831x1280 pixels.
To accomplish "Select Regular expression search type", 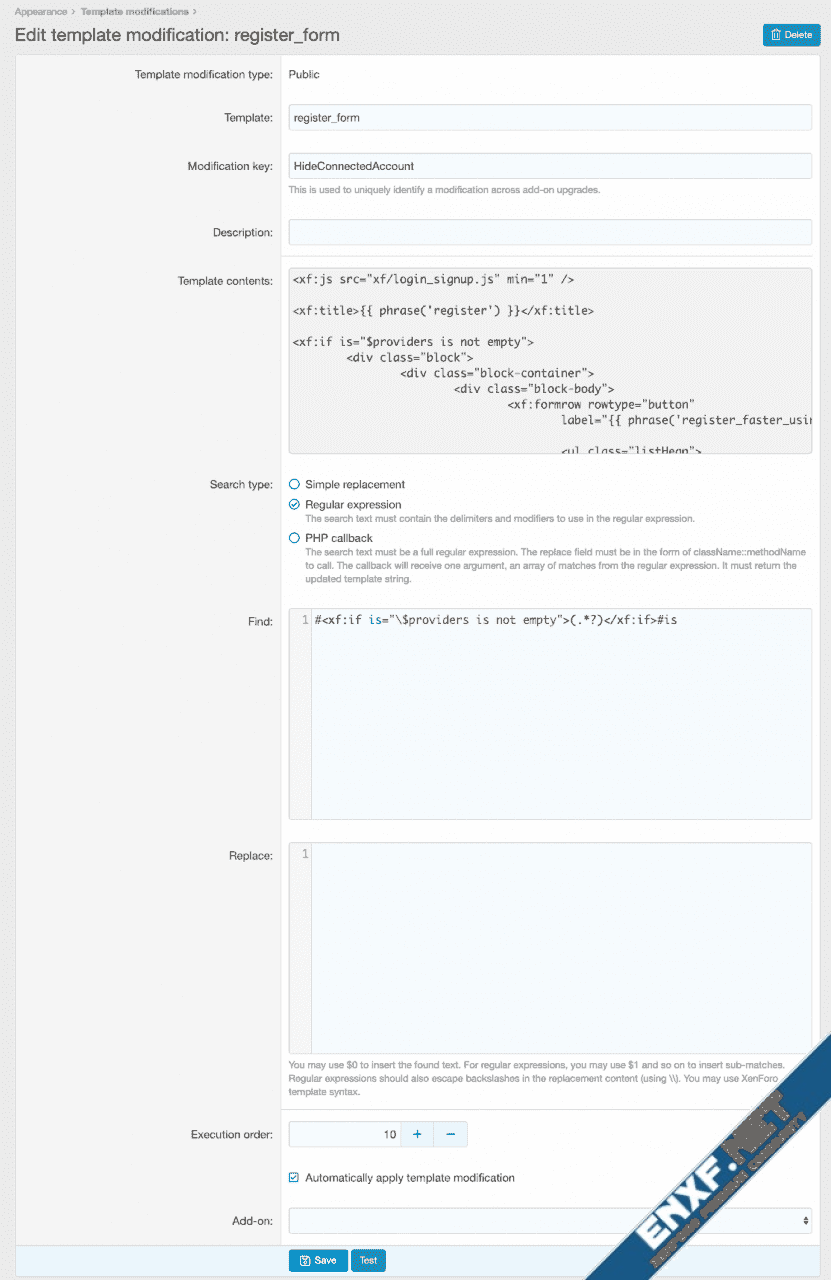I will (294, 505).
